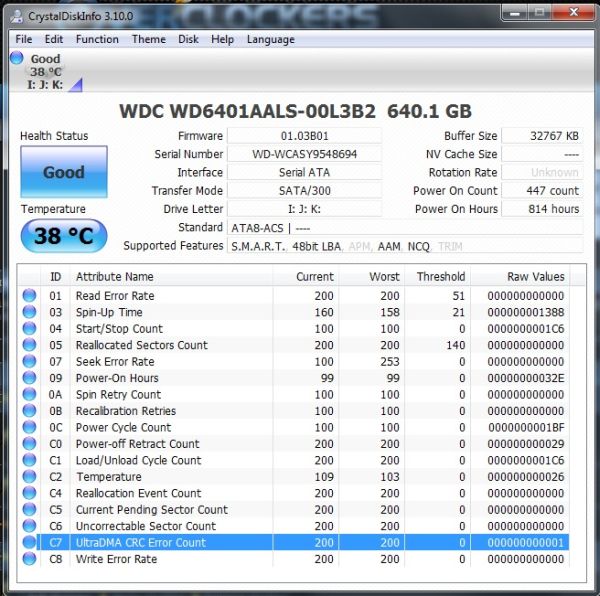Viewport: 600px width, 596px height.
Task: Select the Read Error Rate attribute name
Action: pyautogui.click(x=115, y=296)
